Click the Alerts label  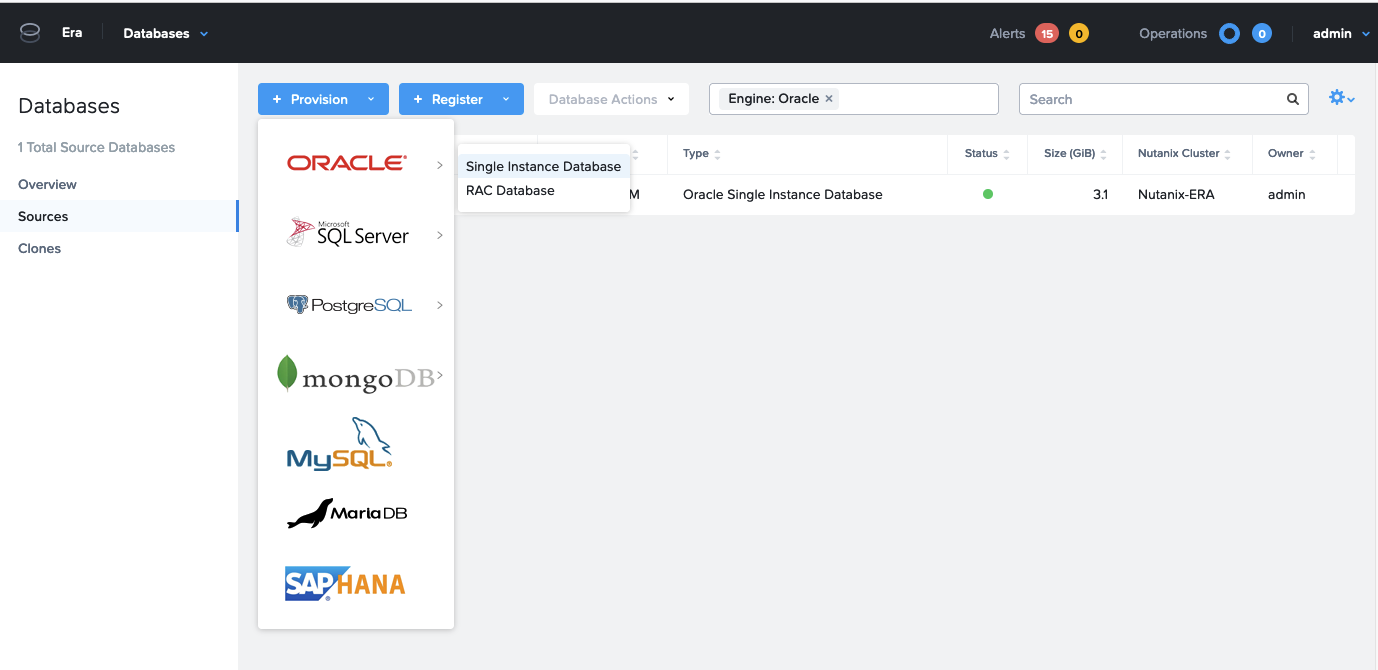click(1007, 33)
